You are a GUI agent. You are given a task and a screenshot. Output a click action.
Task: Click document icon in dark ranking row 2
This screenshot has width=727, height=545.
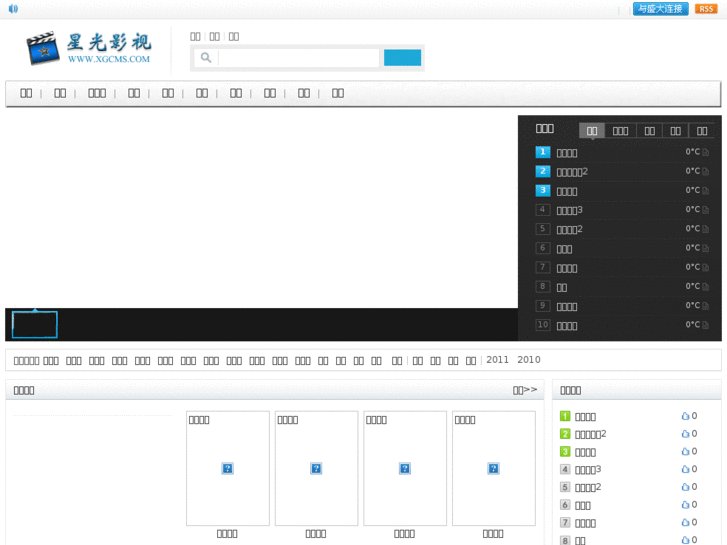705,172
